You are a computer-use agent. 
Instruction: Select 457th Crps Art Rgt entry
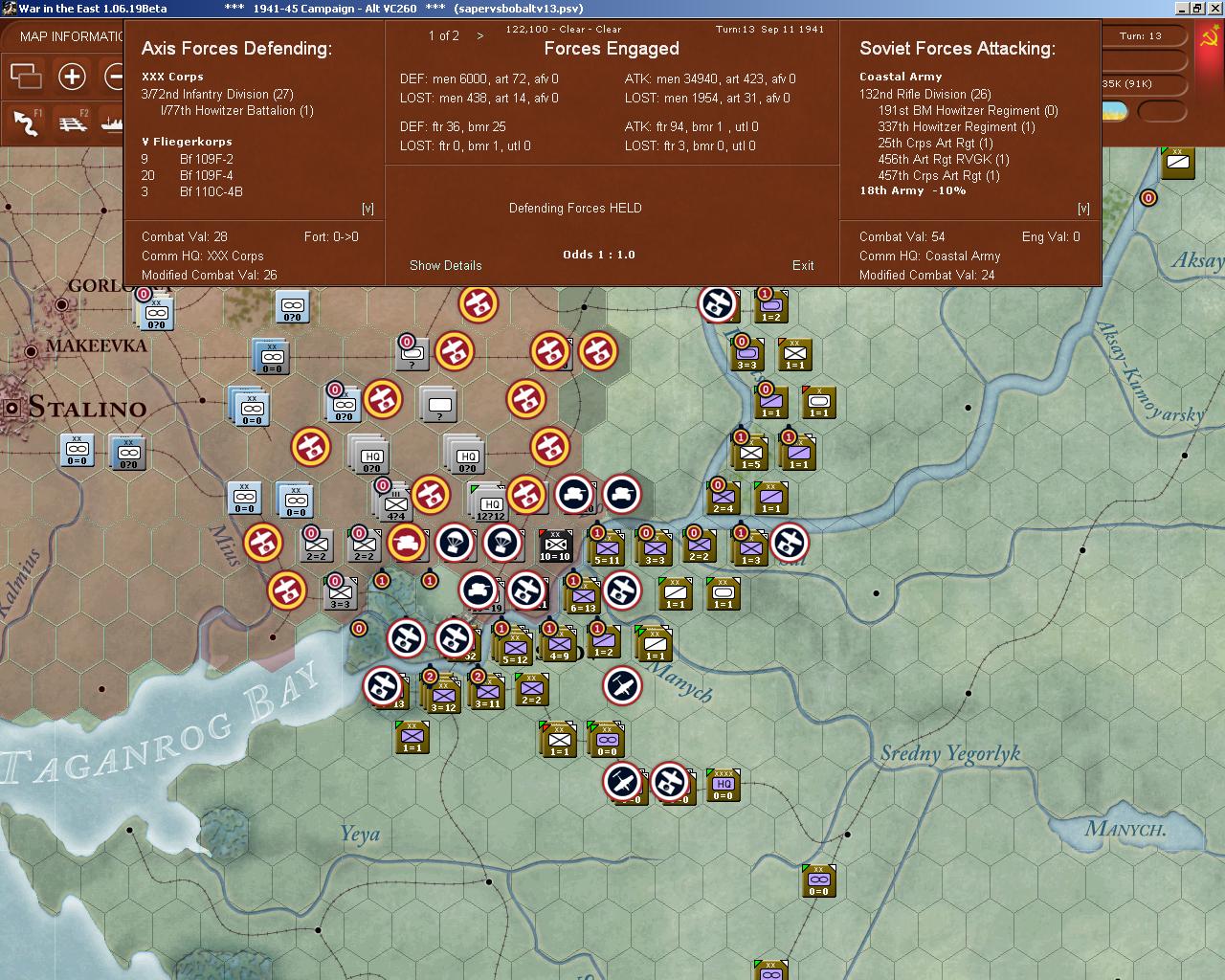click(938, 175)
